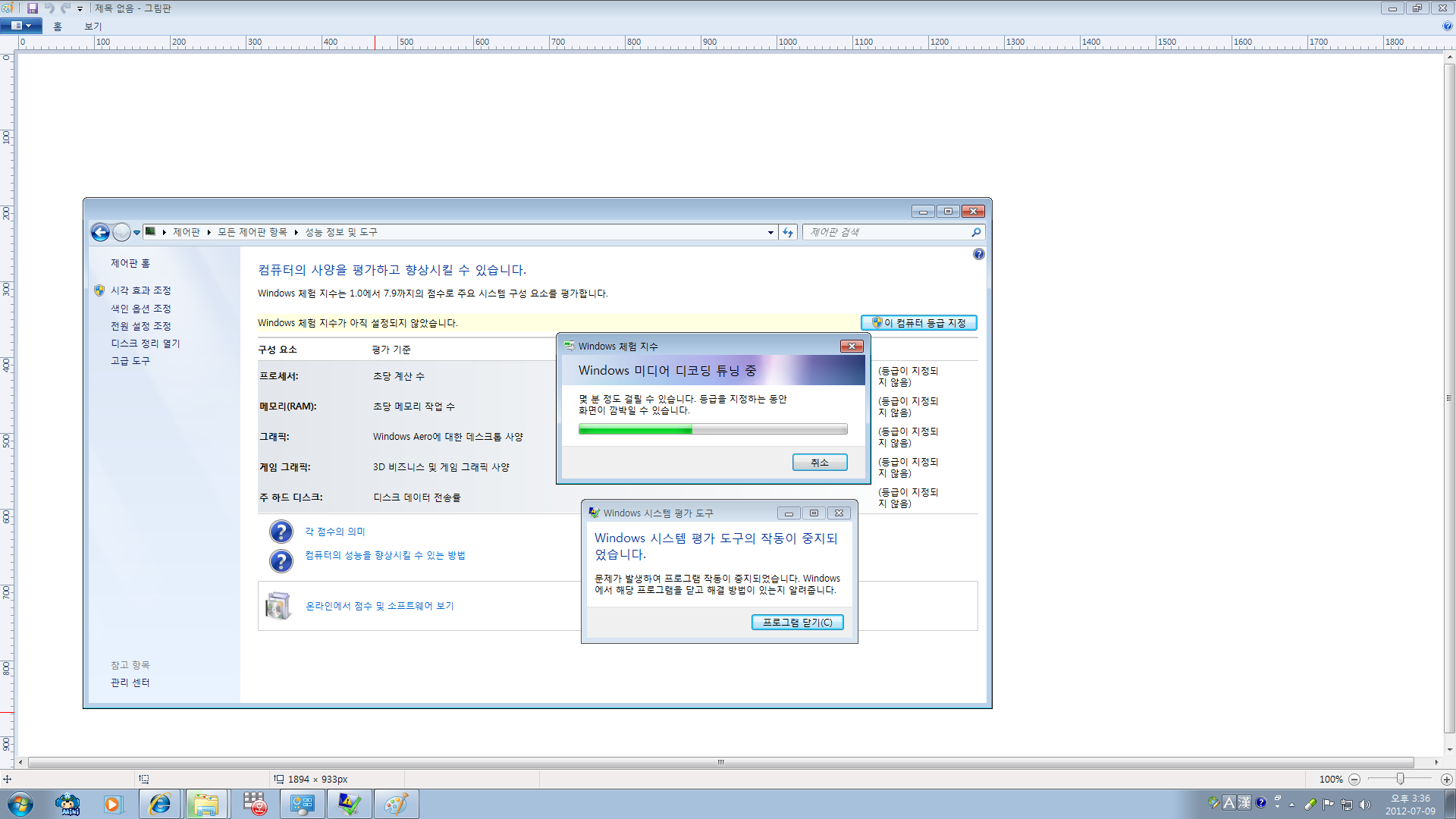Click the 디스크 정리 열기 sidebar link

click(x=146, y=344)
